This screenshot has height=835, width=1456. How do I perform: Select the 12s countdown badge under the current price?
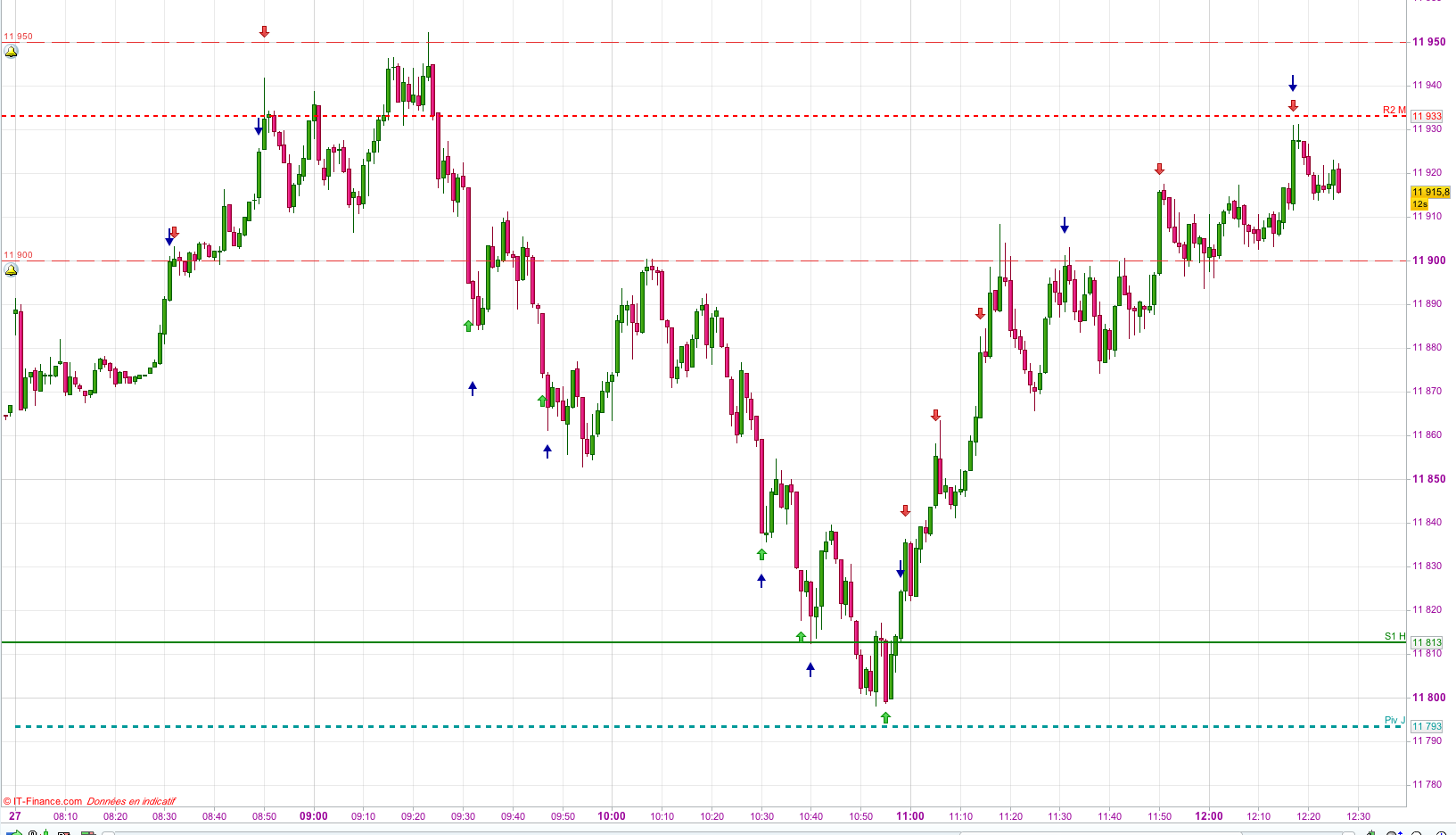tap(1419, 204)
